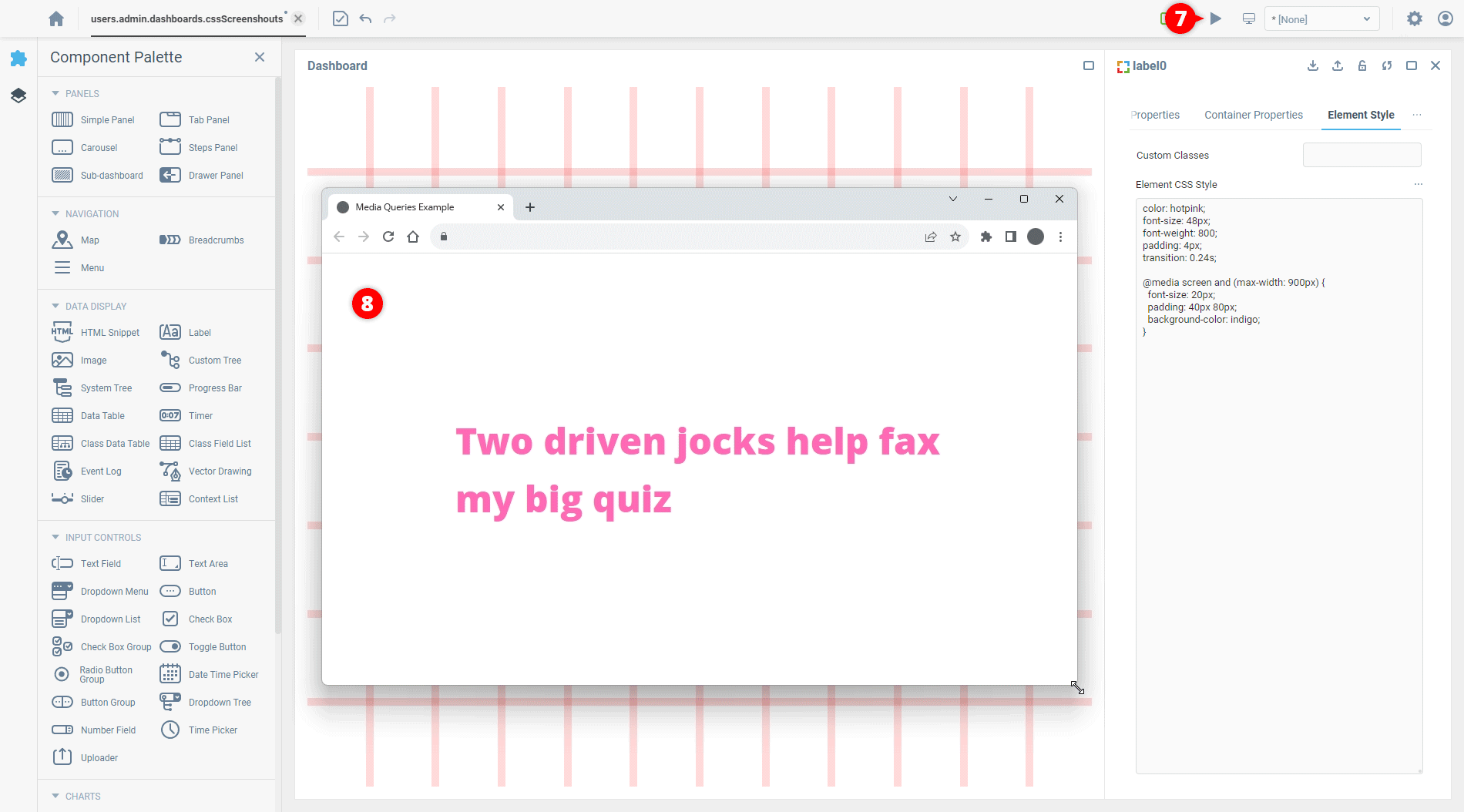Open the [None] dropdown in top bar
The image size is (1464, 812).
tap(1321, 18)
